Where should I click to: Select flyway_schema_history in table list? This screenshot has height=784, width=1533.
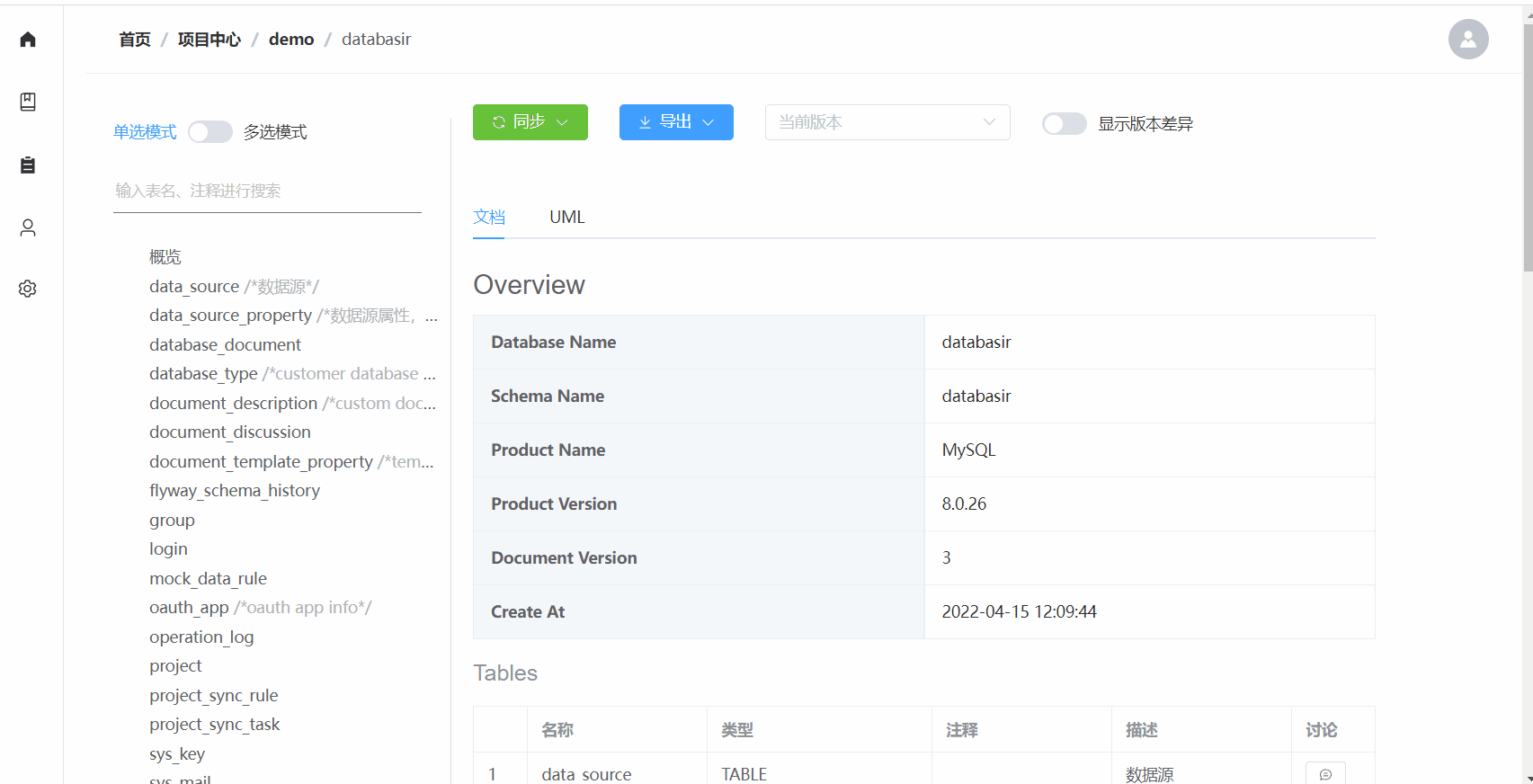pos(235,491)
